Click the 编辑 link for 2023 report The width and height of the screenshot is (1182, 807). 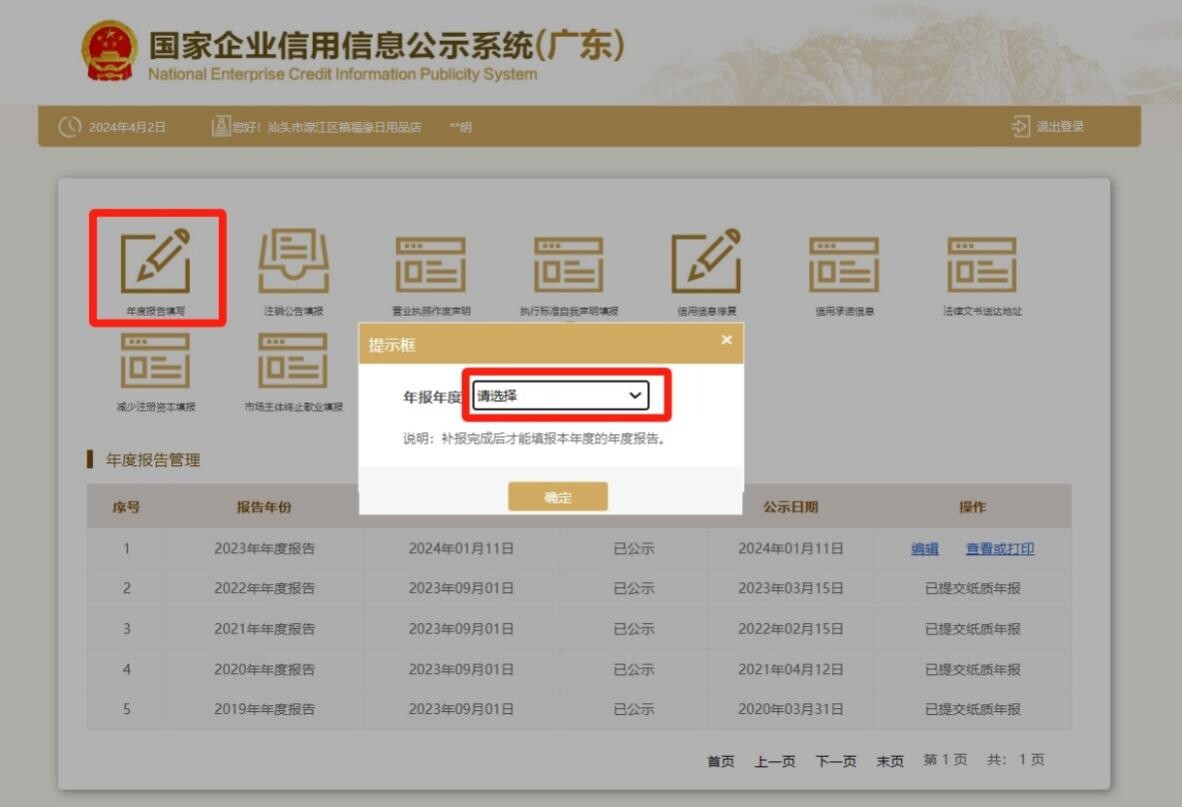[924, 549]
